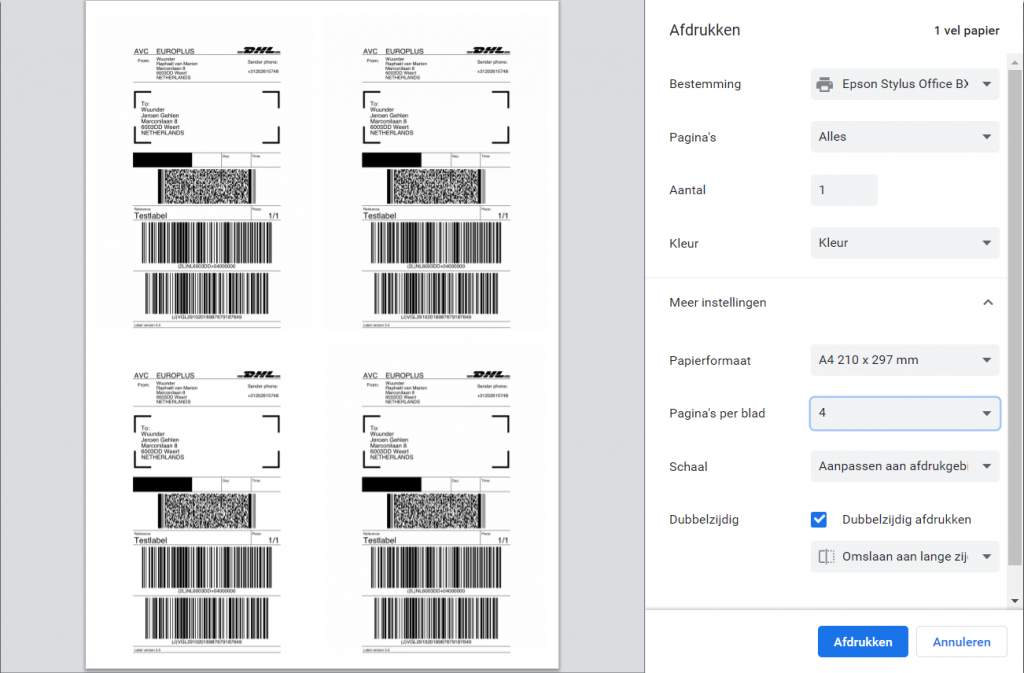Click the Aantal label
1024x673 pixels.
pyautogui.click(x=688, y=190)
